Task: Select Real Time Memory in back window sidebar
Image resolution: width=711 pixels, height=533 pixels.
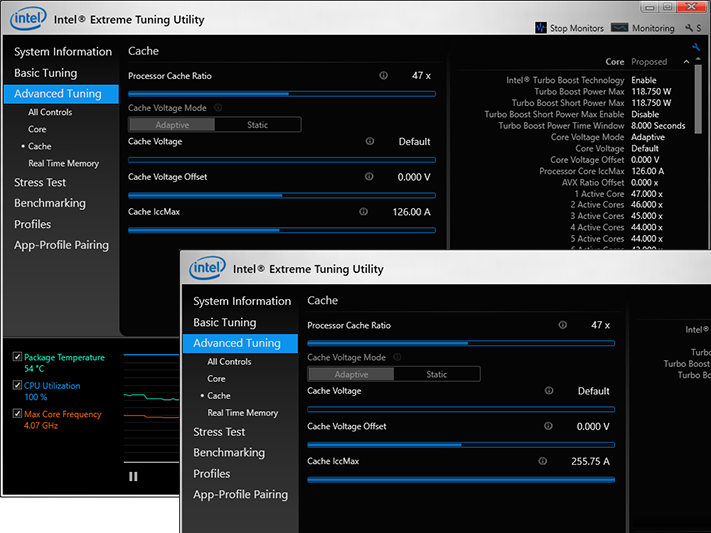Action: (63, 163)
